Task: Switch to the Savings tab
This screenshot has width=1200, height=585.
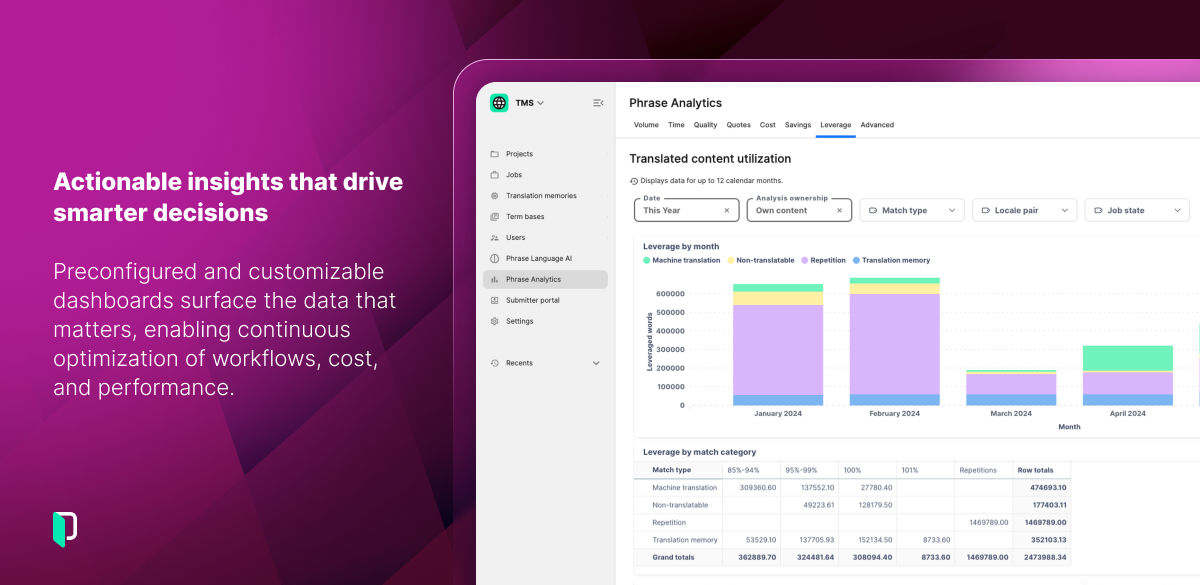Action: point(797,125)
